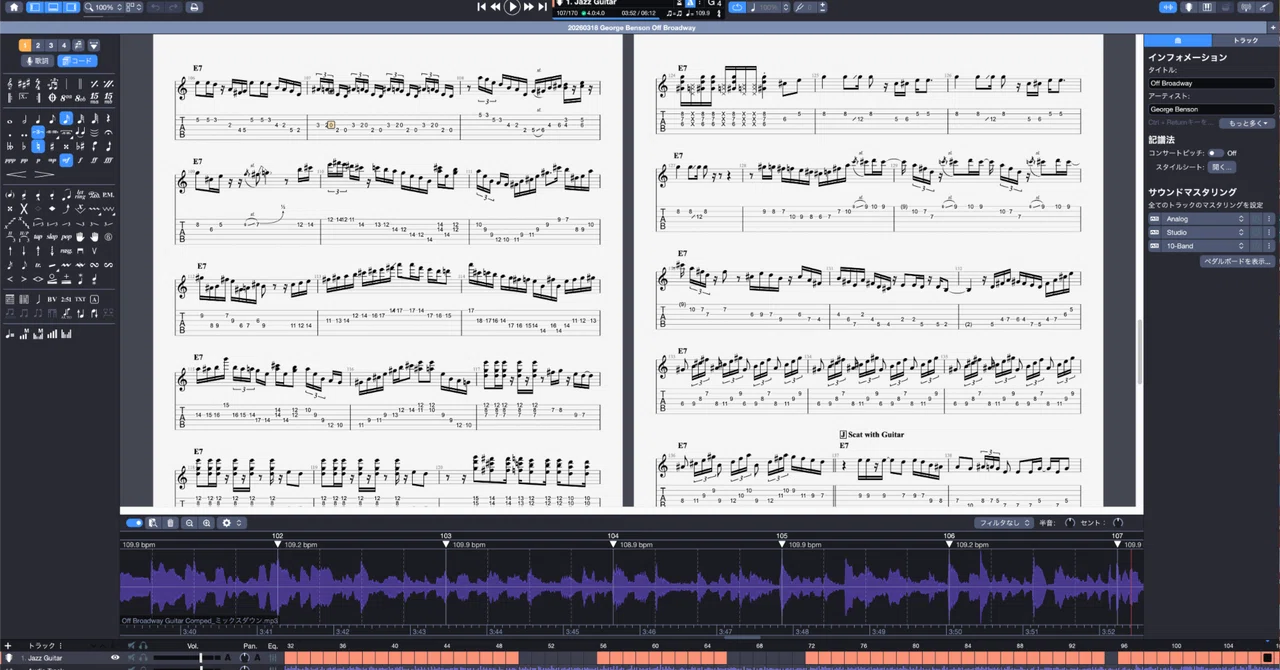This screenshot has width=1280, height=670.
Task: Open the Studio mastering preset dropdown
Action: [x=1206, y=232]
